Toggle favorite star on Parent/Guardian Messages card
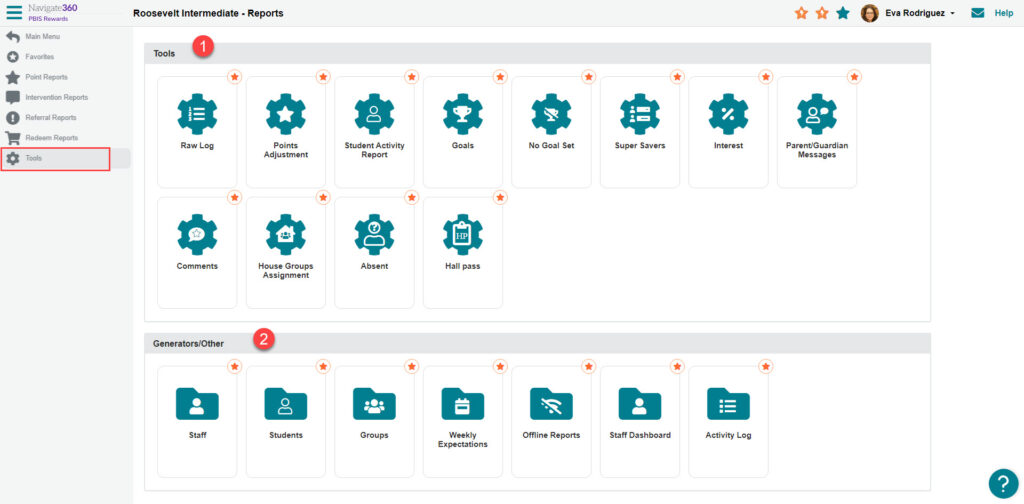 pyautogui.click(x=854, y=77)
